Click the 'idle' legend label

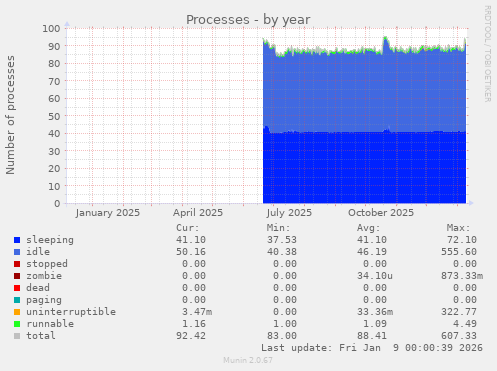pos(38,252)
